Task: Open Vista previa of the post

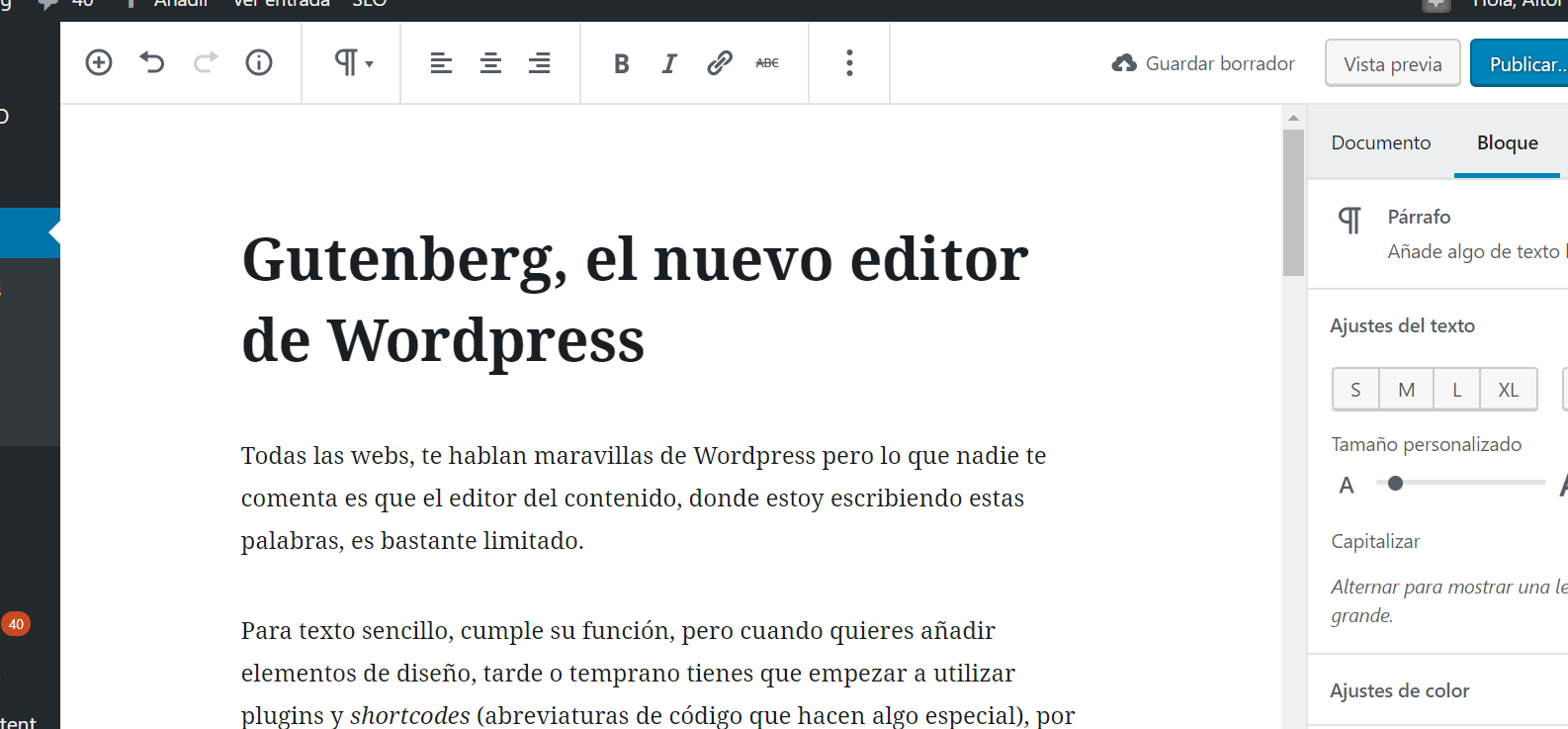Action: [x=1392, y=64]
